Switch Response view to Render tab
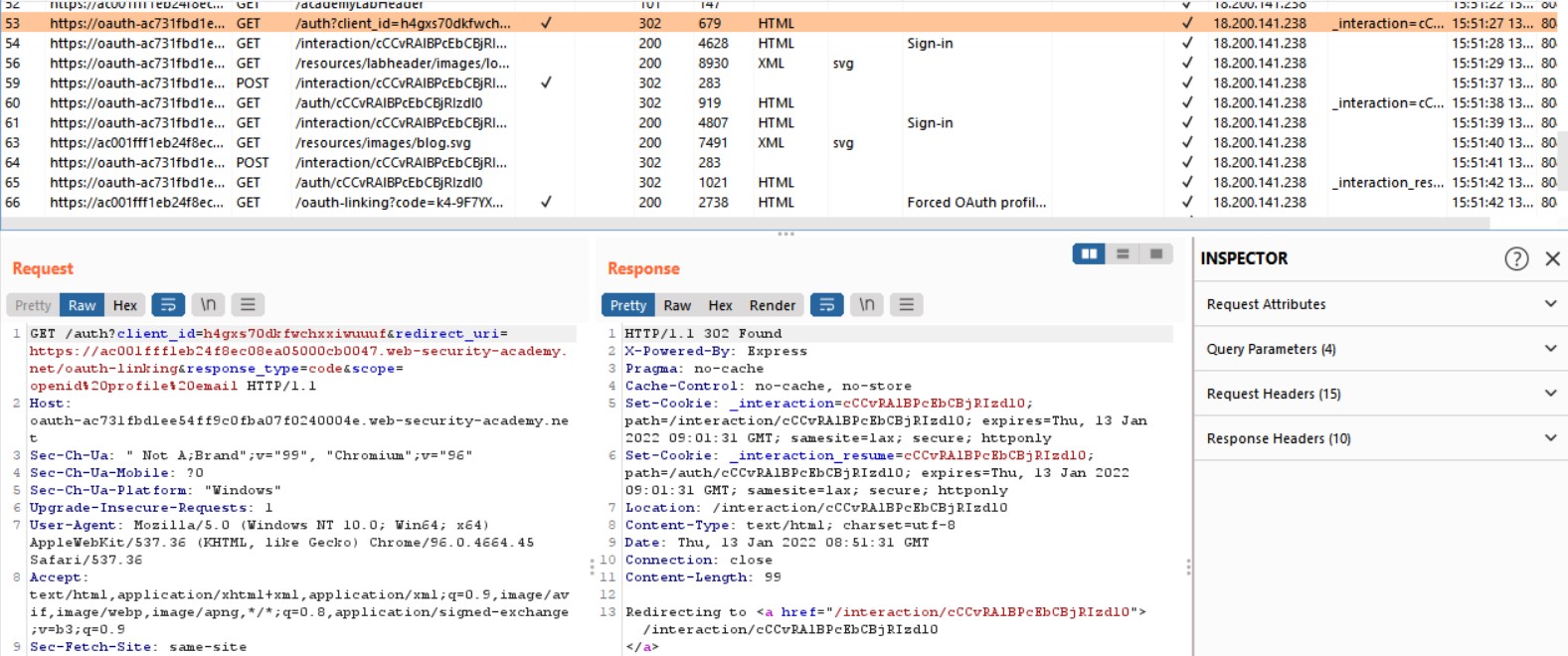Image resolution: width=1568 pixels, height=656 pixels. (x=772, y=305)
